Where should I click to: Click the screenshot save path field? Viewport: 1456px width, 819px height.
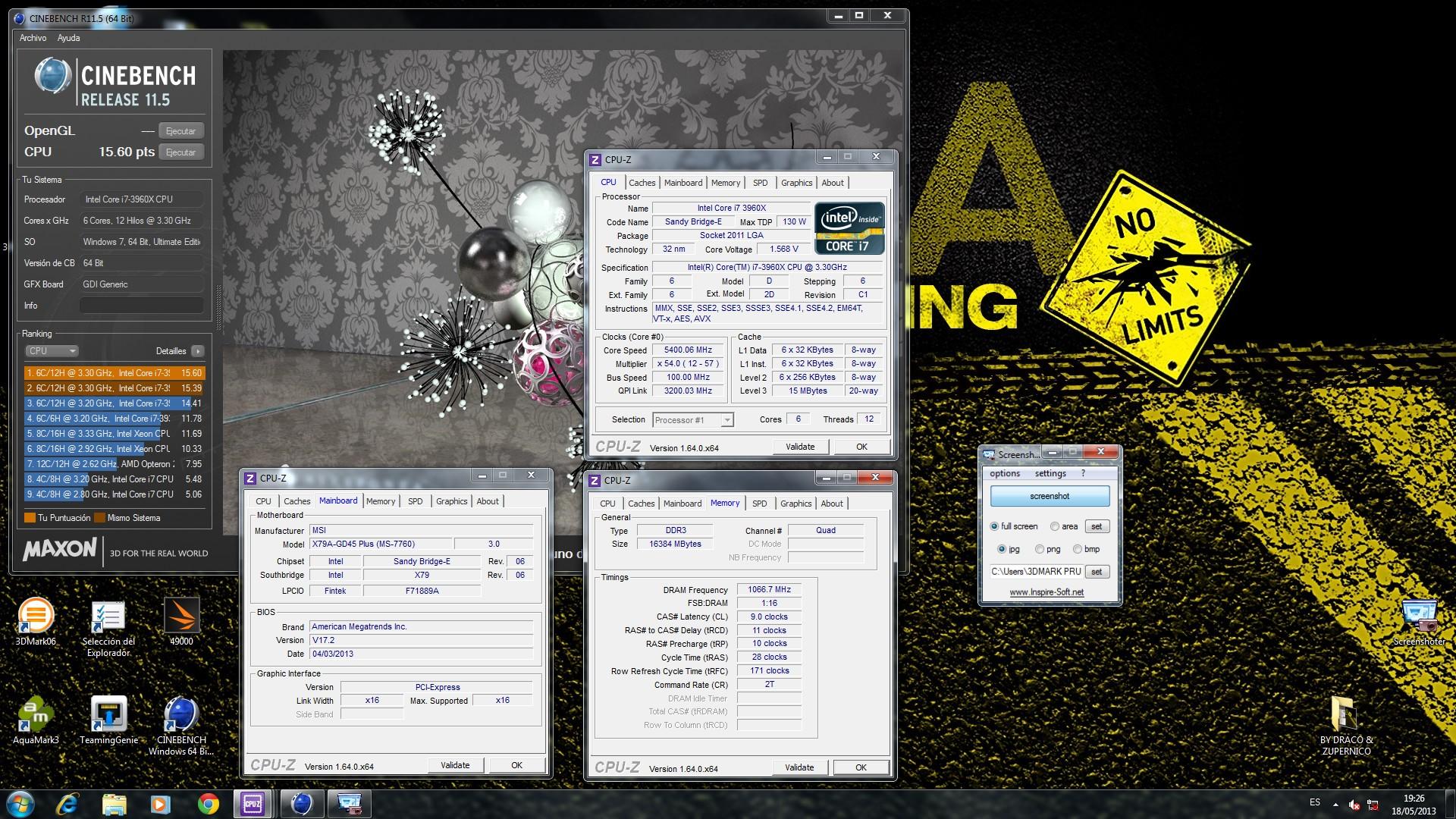(x=1036, y=572)
